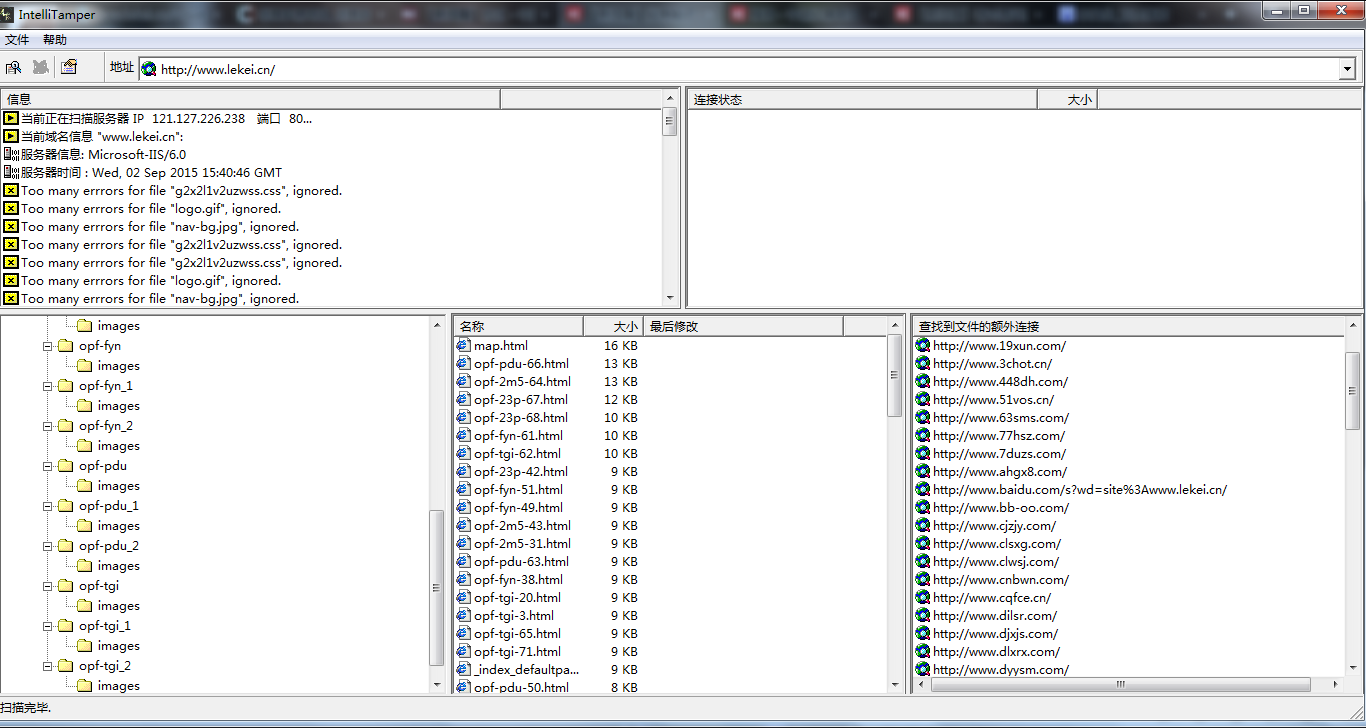The width and height of the screenshot is (1366, 728).
Task: Select the opf-tgi_1 tree folder
Action: (x=105, y=626)
